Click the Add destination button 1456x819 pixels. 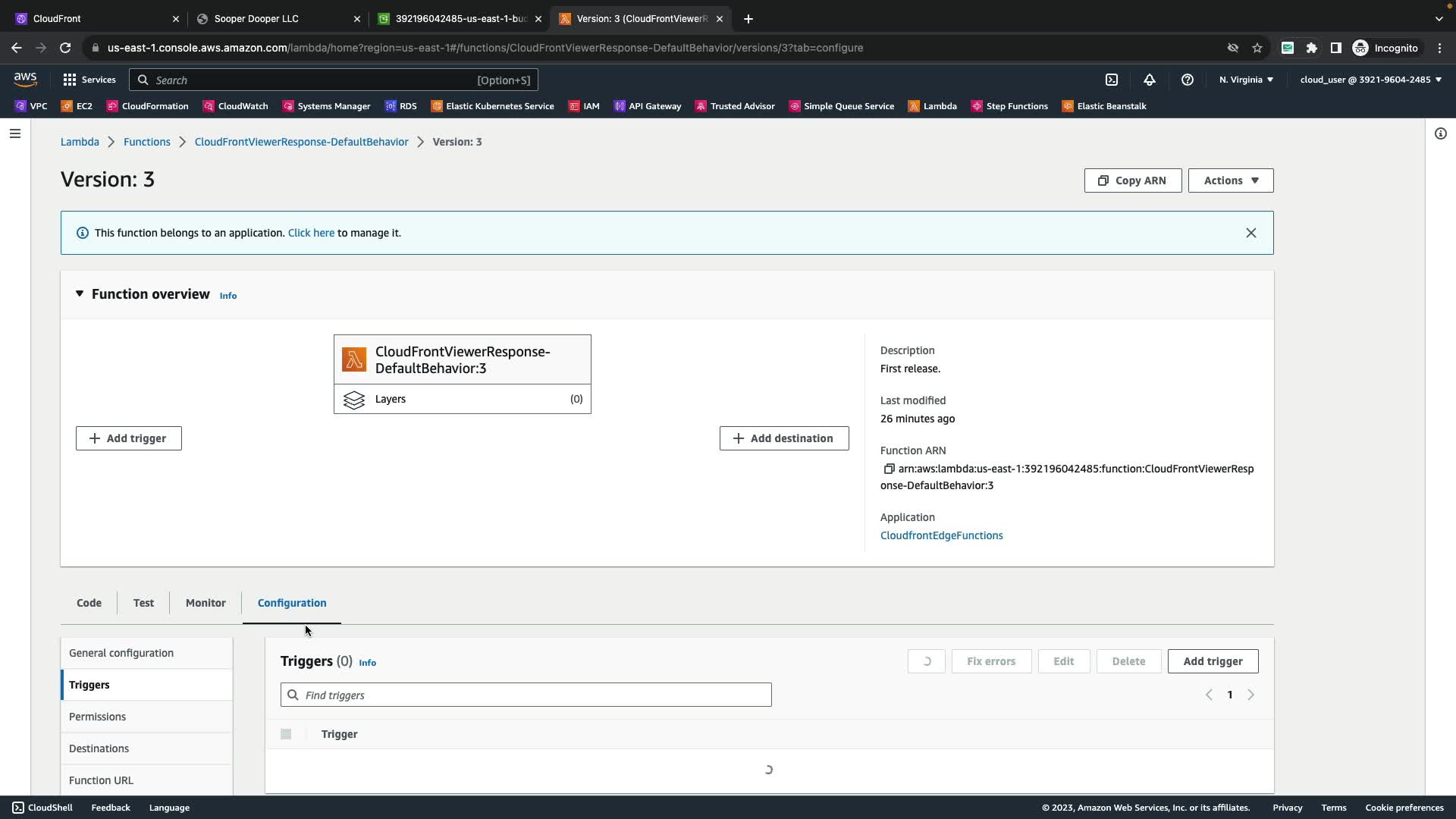coord(783,438)
